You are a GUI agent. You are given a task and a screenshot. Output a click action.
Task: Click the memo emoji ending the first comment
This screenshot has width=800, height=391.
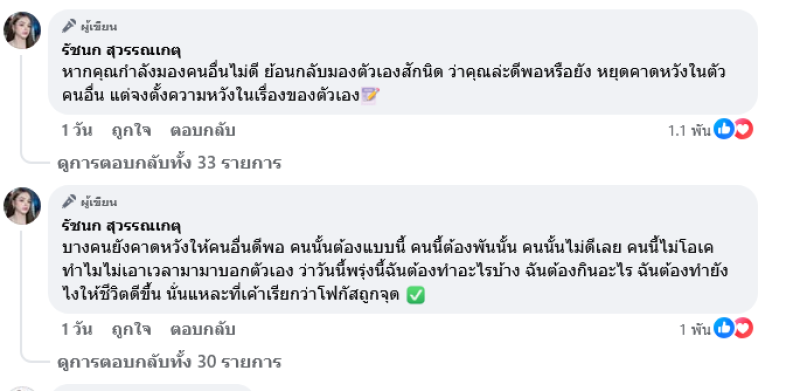(x=370, y=95)
